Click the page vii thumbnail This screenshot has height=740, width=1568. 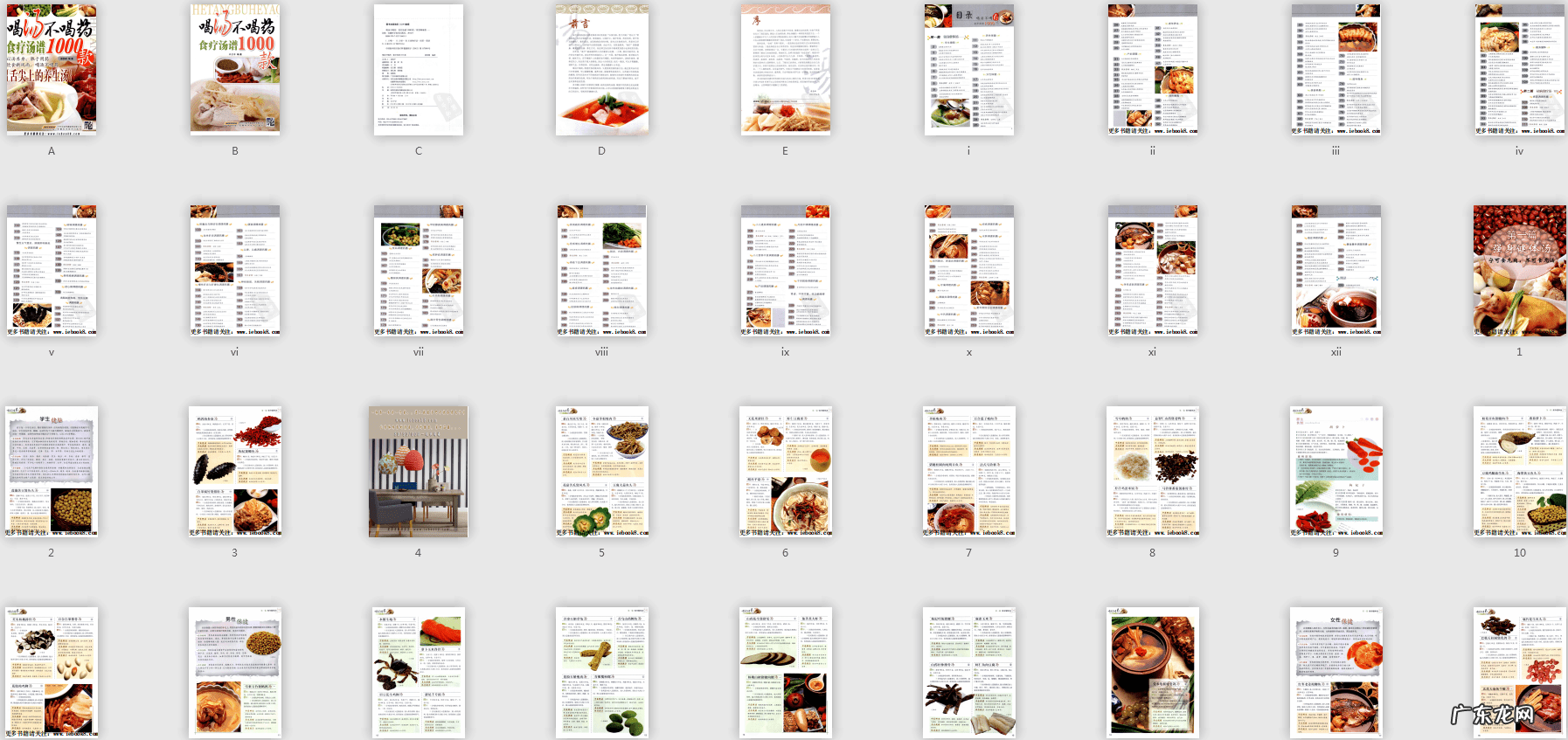pos(419,271)
